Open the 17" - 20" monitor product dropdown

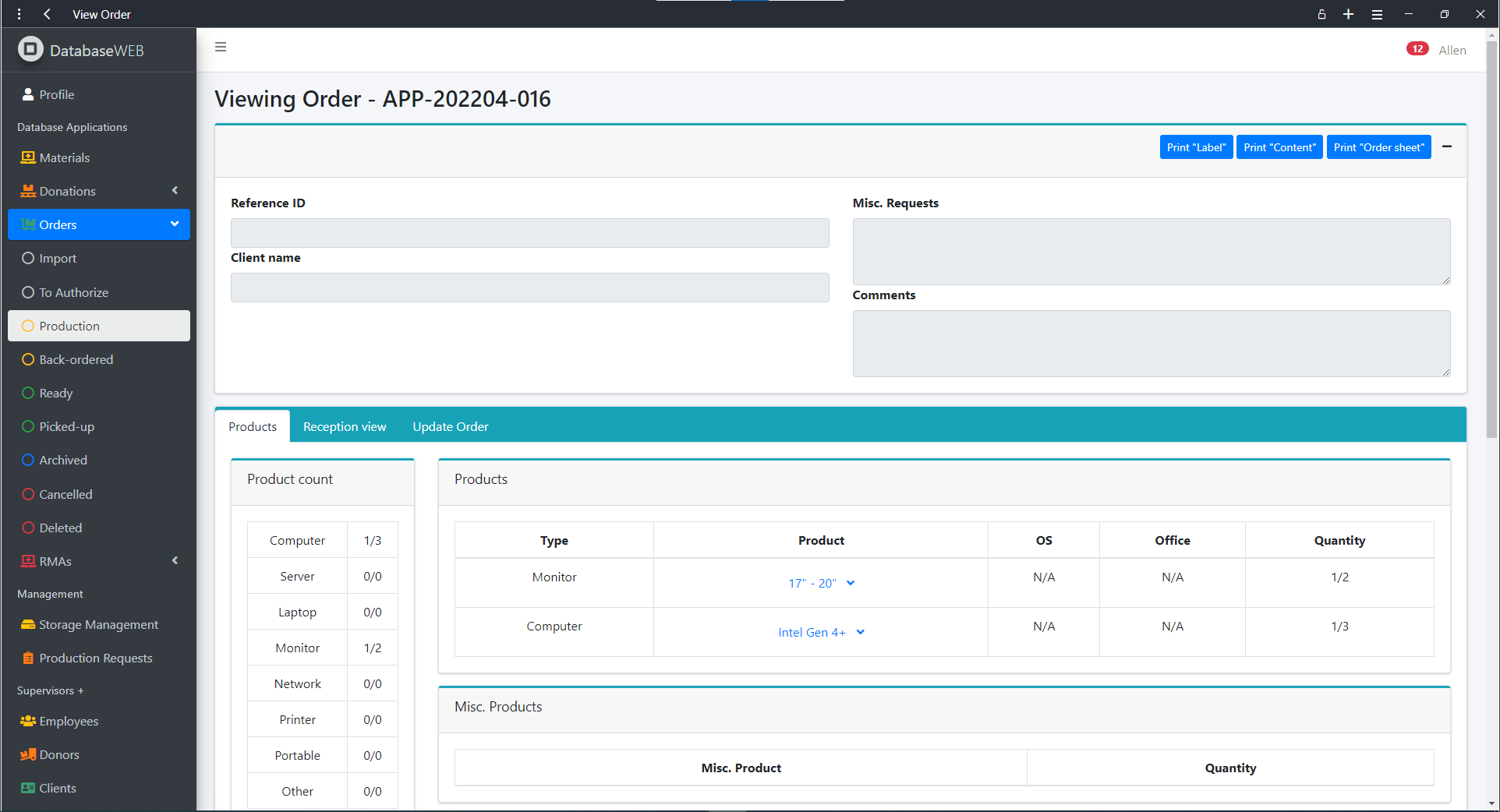coord(821,583)
